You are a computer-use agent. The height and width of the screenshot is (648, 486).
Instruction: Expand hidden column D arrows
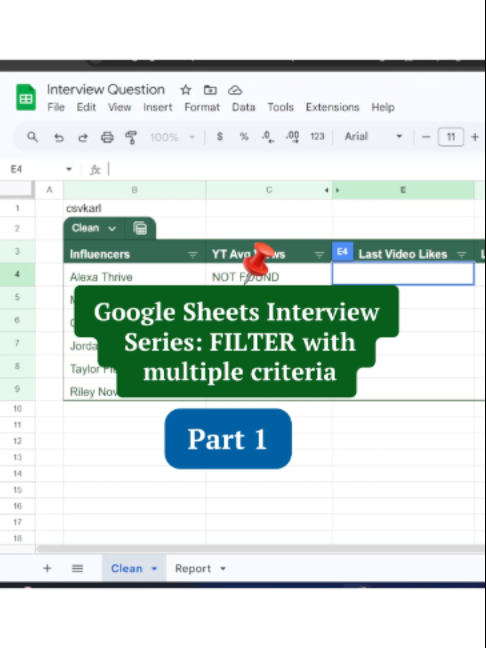pyautogui.click(x=332, y=190)
